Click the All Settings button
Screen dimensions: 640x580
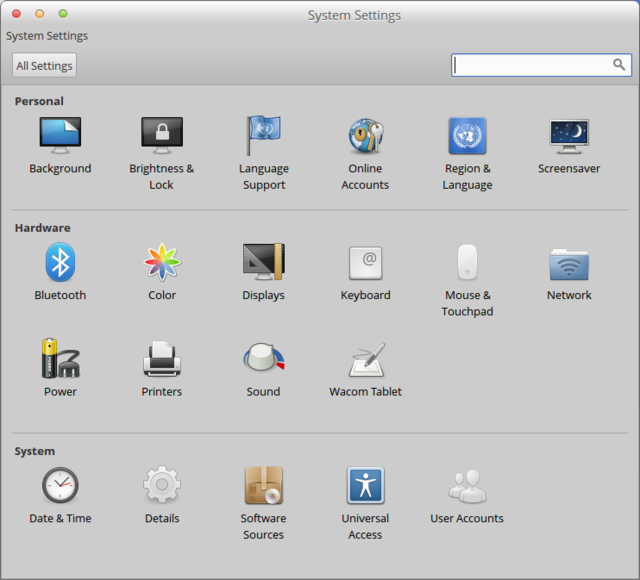click(44, 65)
